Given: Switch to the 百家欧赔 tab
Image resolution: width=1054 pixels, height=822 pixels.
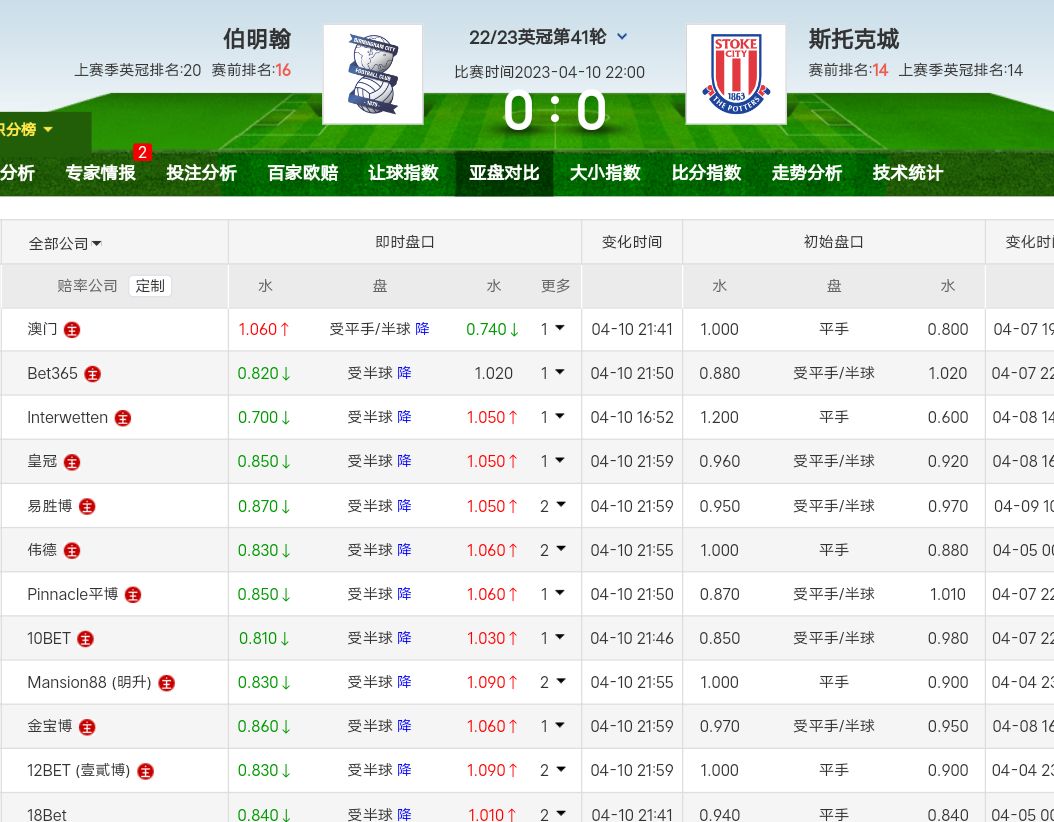Looking at the screenshot, I should coord(302,173).
